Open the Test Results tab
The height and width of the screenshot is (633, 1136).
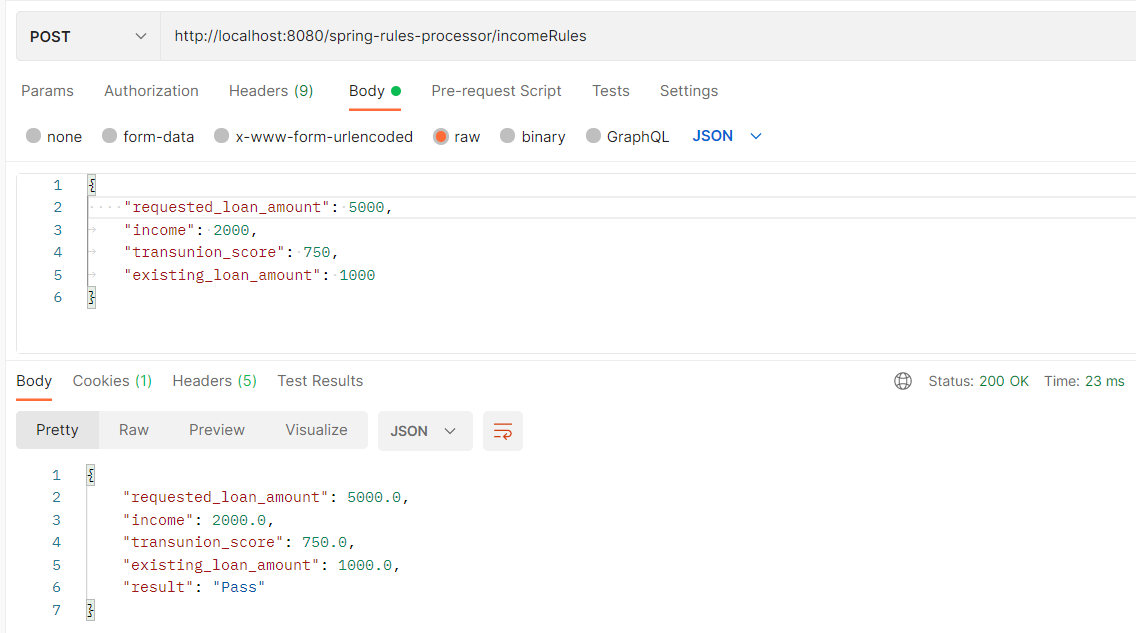point(320,381)
